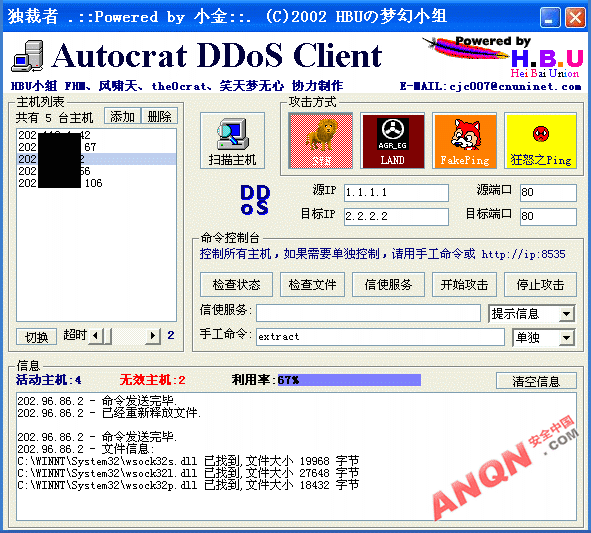Viewport: 591px width, 533px height.
Task: Click the 检查状态 button
Action: pos(236,285)
